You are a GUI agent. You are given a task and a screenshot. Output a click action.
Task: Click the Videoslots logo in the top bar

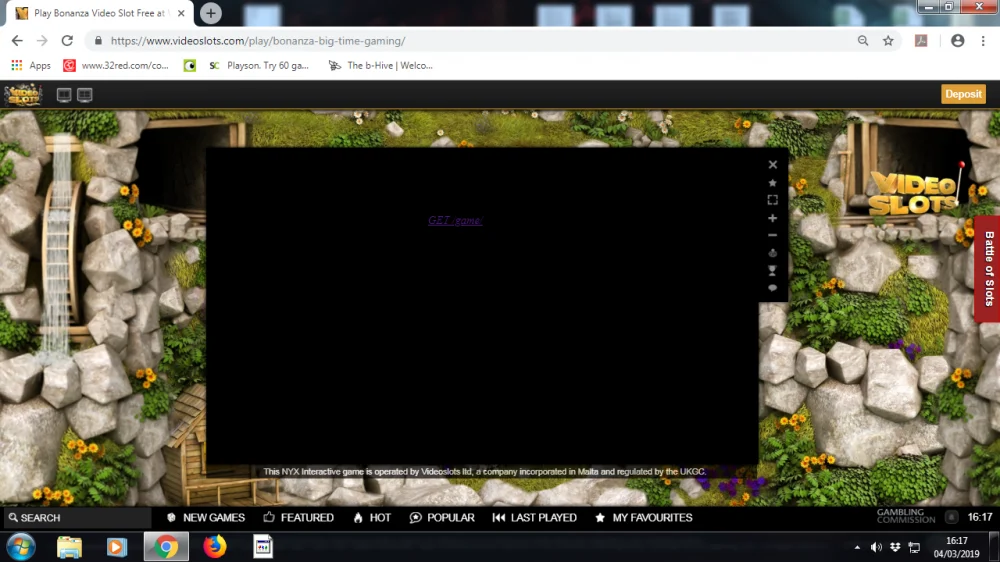[x=24, y=95]
